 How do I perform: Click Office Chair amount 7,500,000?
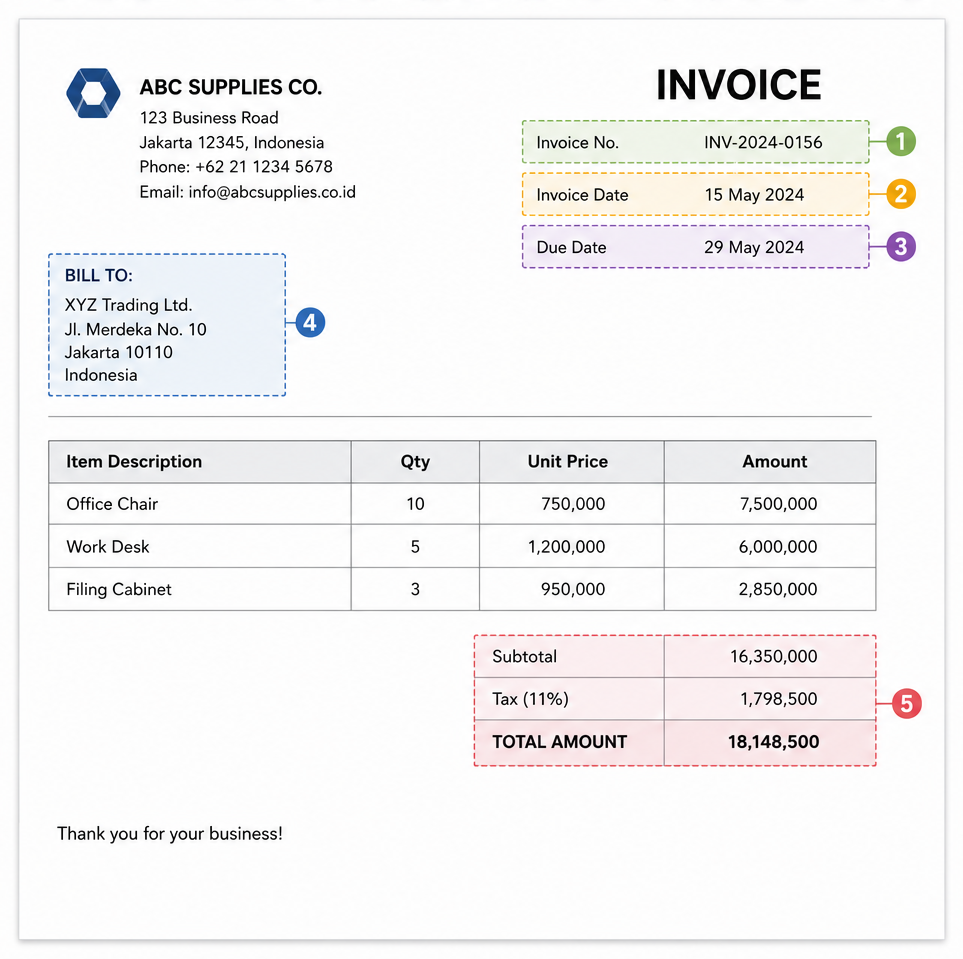pos(778,504)
